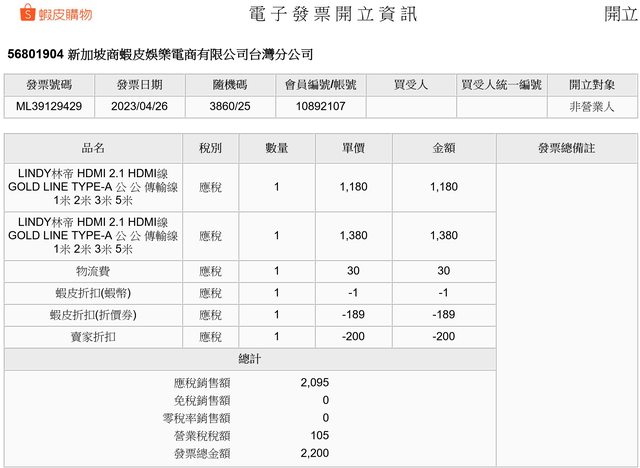Click the 蝦皮購物 brand name text

[66, 15]
